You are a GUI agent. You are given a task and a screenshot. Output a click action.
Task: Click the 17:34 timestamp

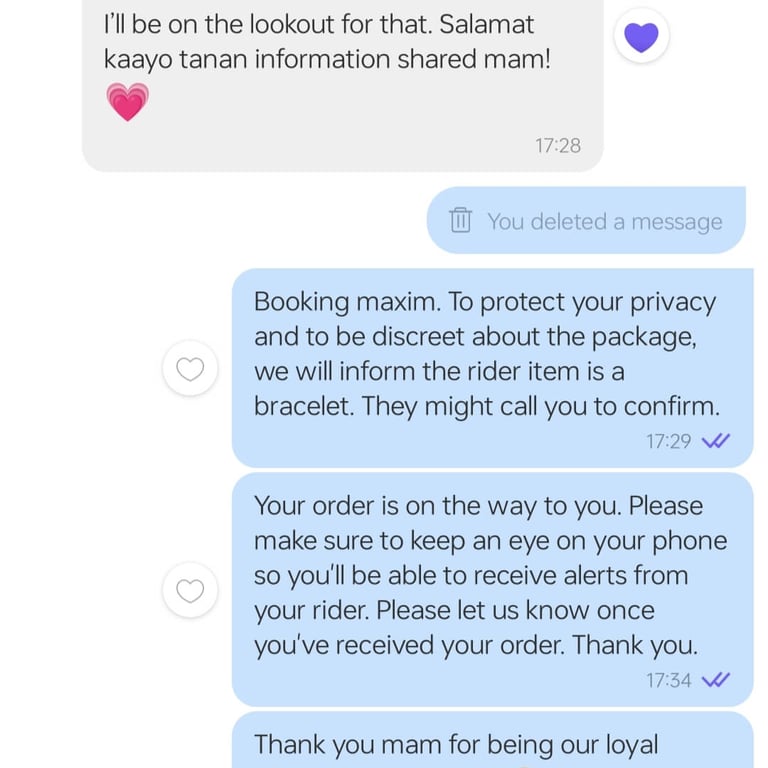(668, 680)
